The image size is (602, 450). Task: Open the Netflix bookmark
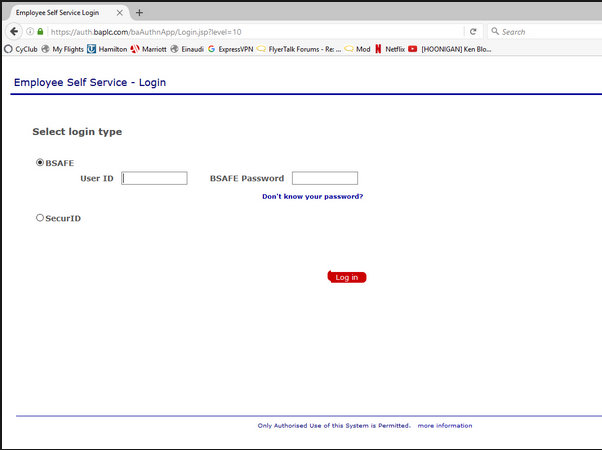390,49
